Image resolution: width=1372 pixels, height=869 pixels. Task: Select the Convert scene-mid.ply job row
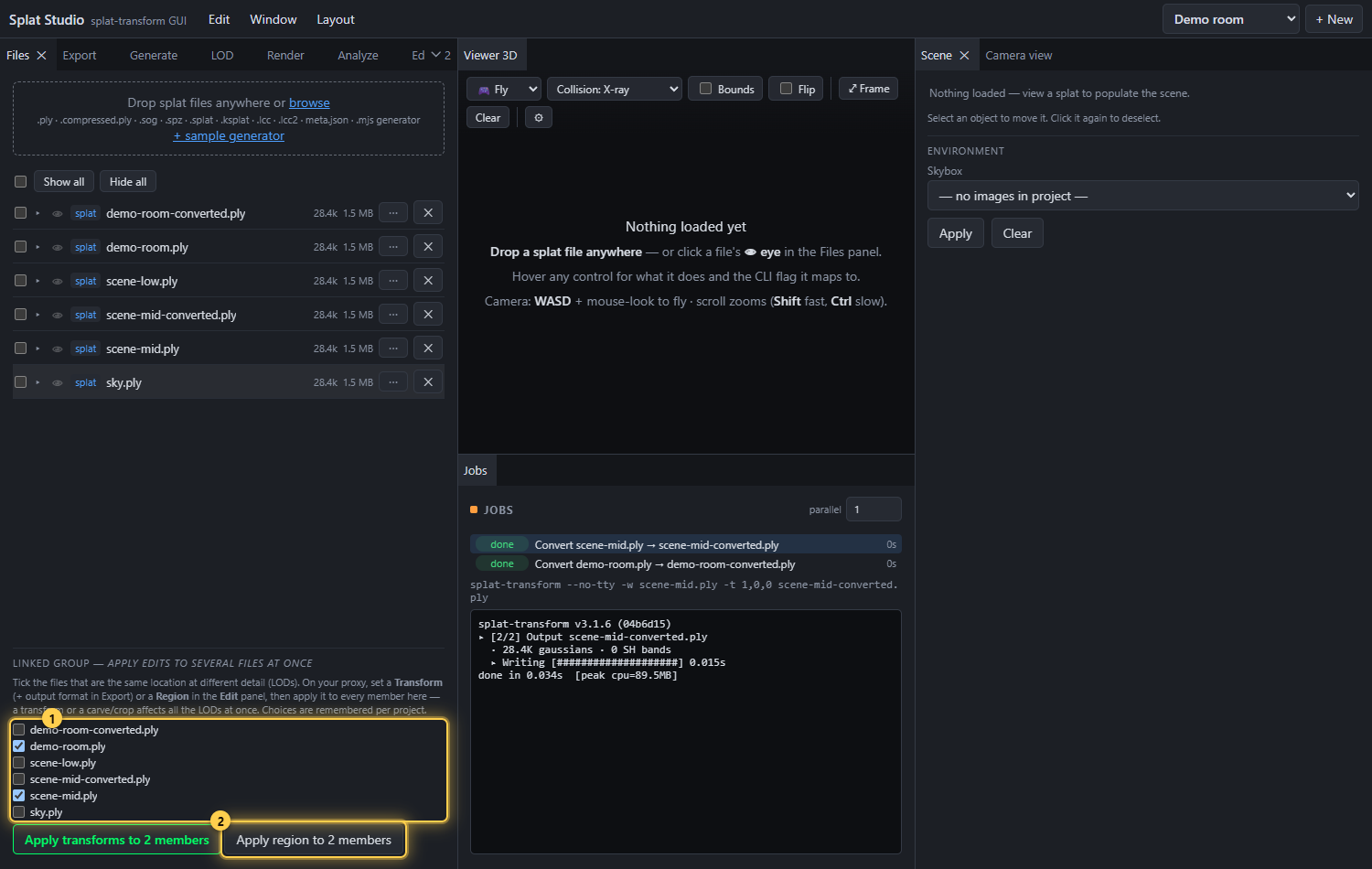[x=686, y=544]
